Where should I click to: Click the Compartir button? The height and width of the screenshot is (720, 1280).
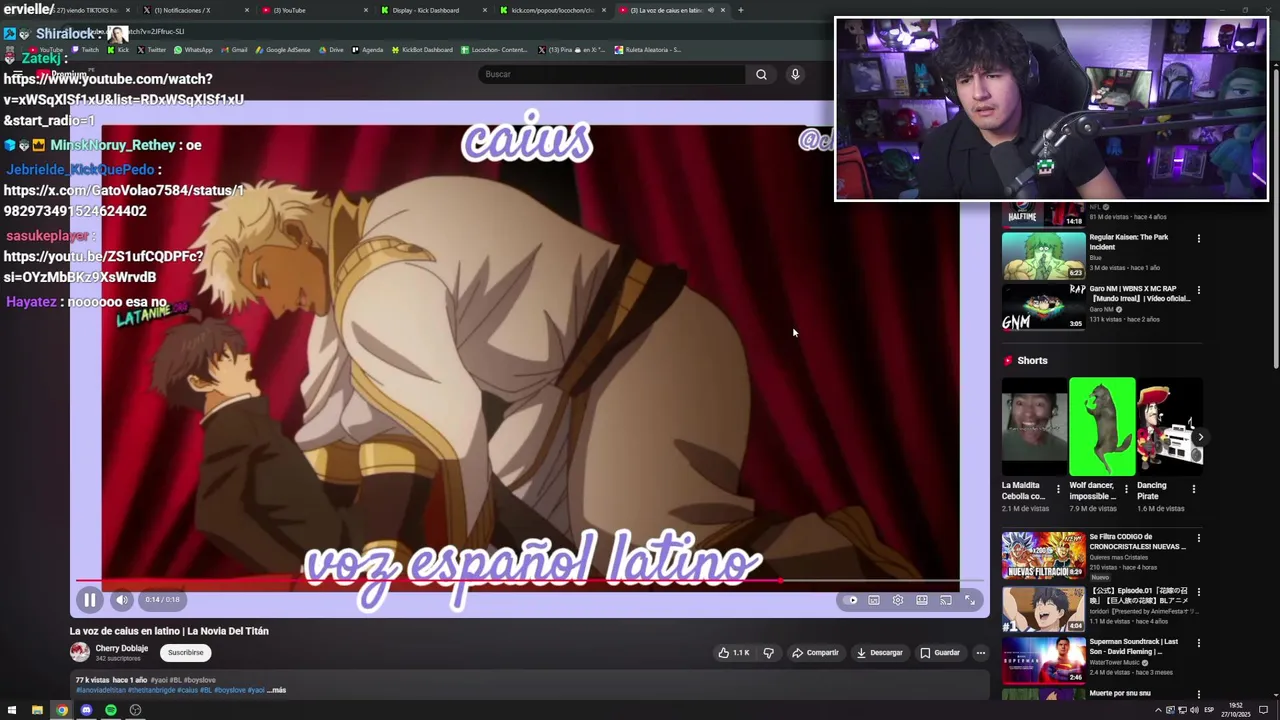[815, 653]
